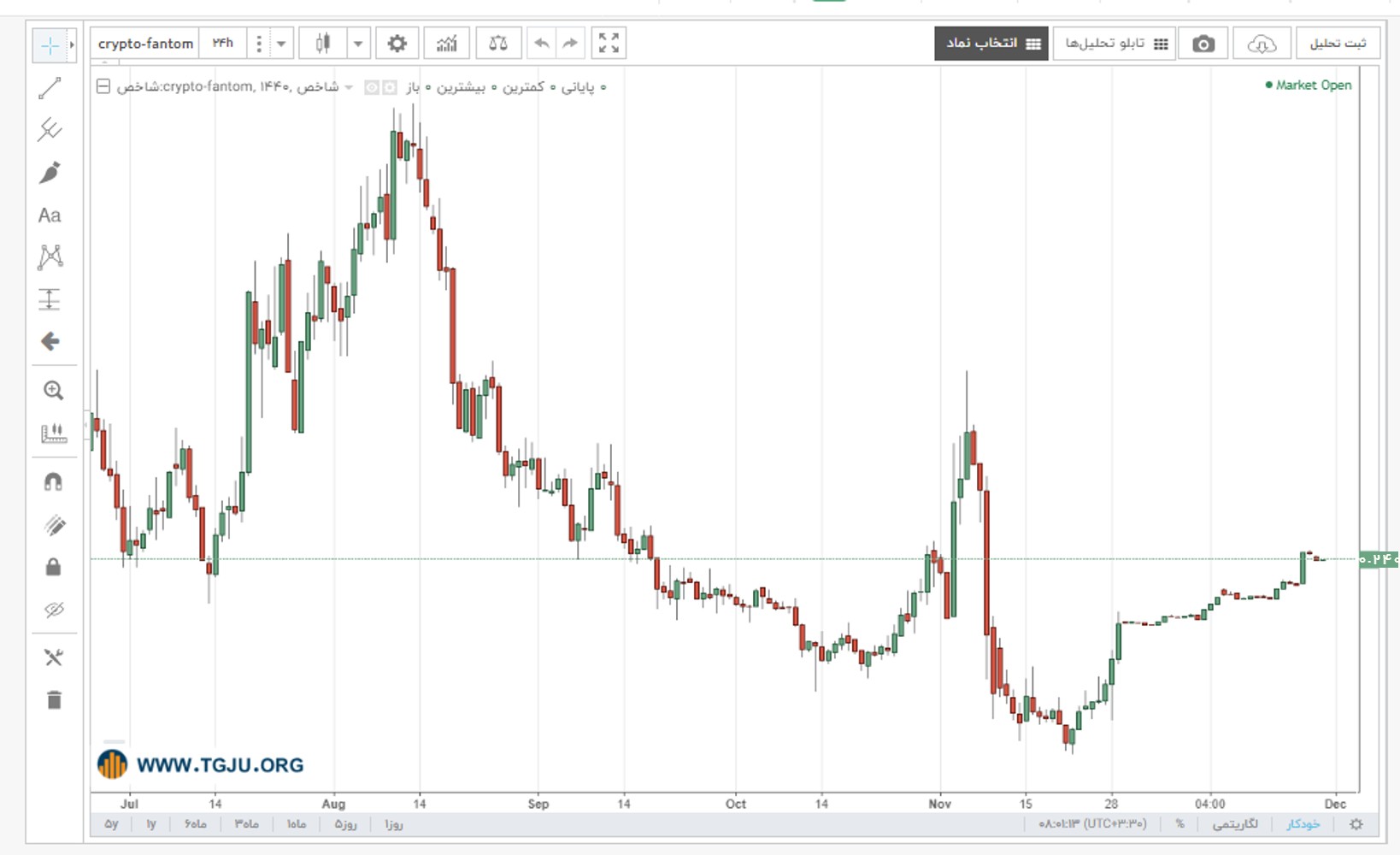Enter fullscreen chart mode
The width and height of the screenshot is (1400, 855).
pos(609,43)
